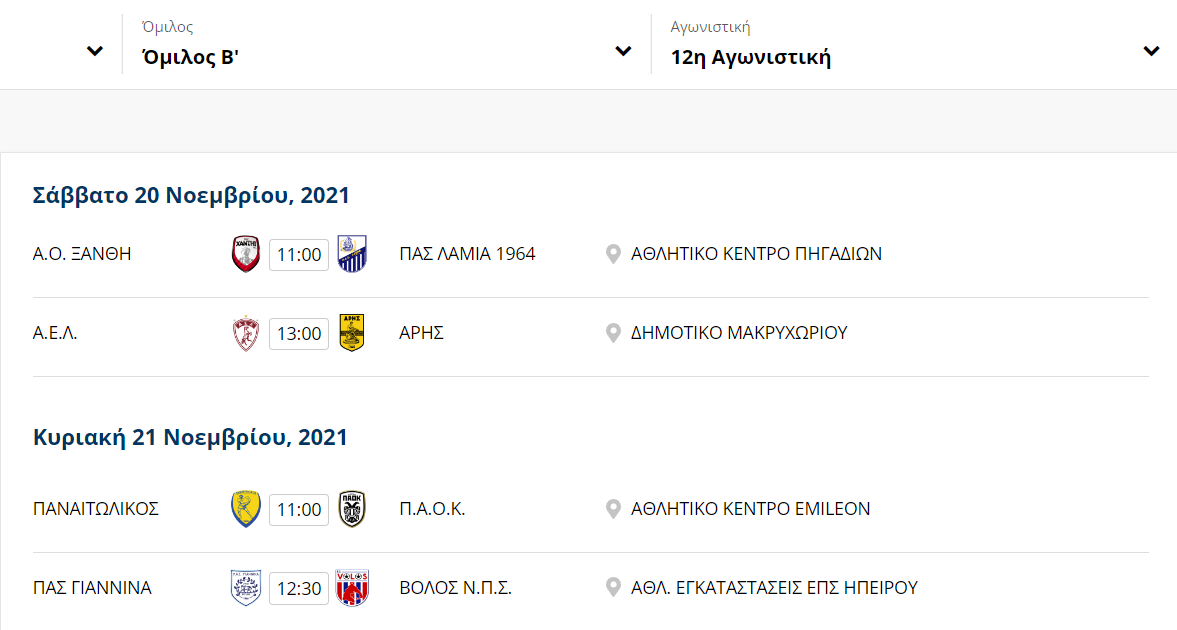Click location pin for ΑΘΛΗΤΙΚΟ ΚΕΝΤΡΟ EMILEON
Image resolution: width=1177 pixels, height=630 pixels.
point(613,509)
